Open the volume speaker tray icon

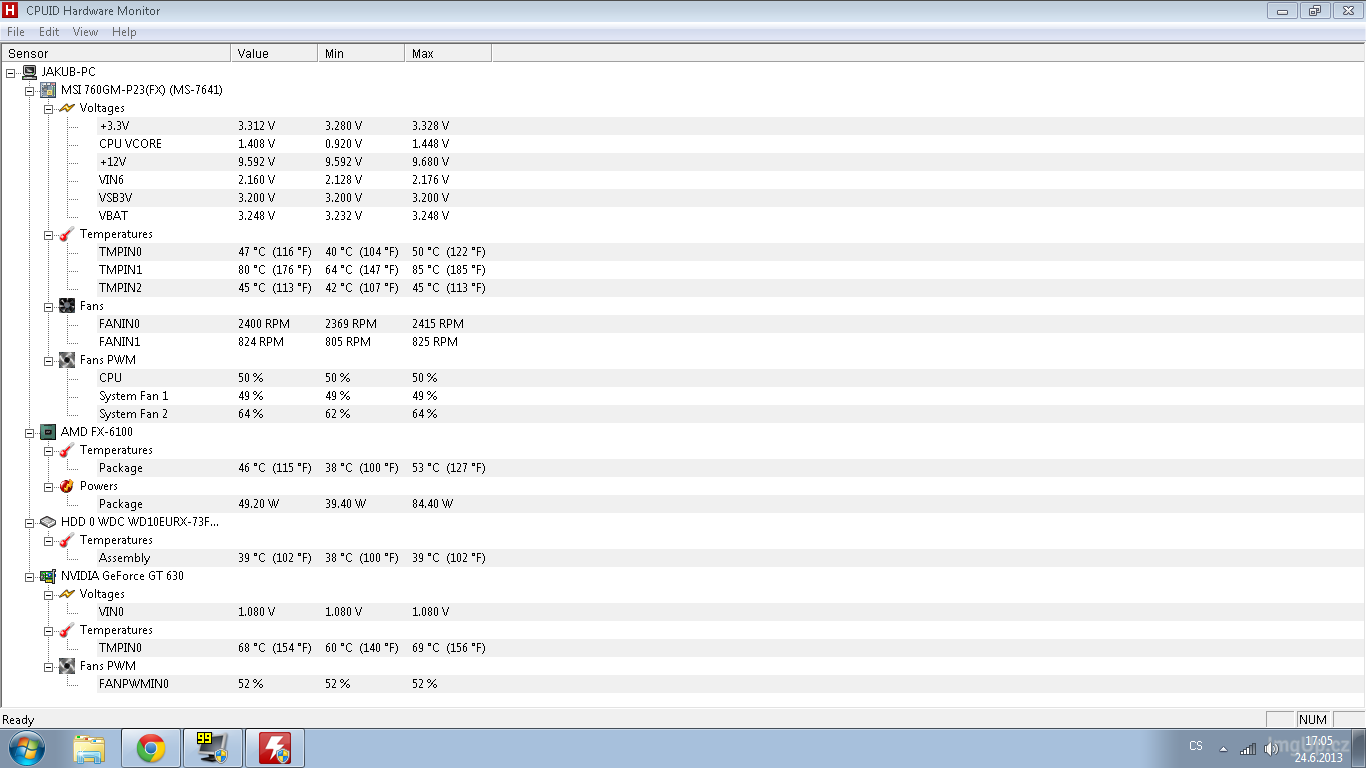pos(1271,748)
